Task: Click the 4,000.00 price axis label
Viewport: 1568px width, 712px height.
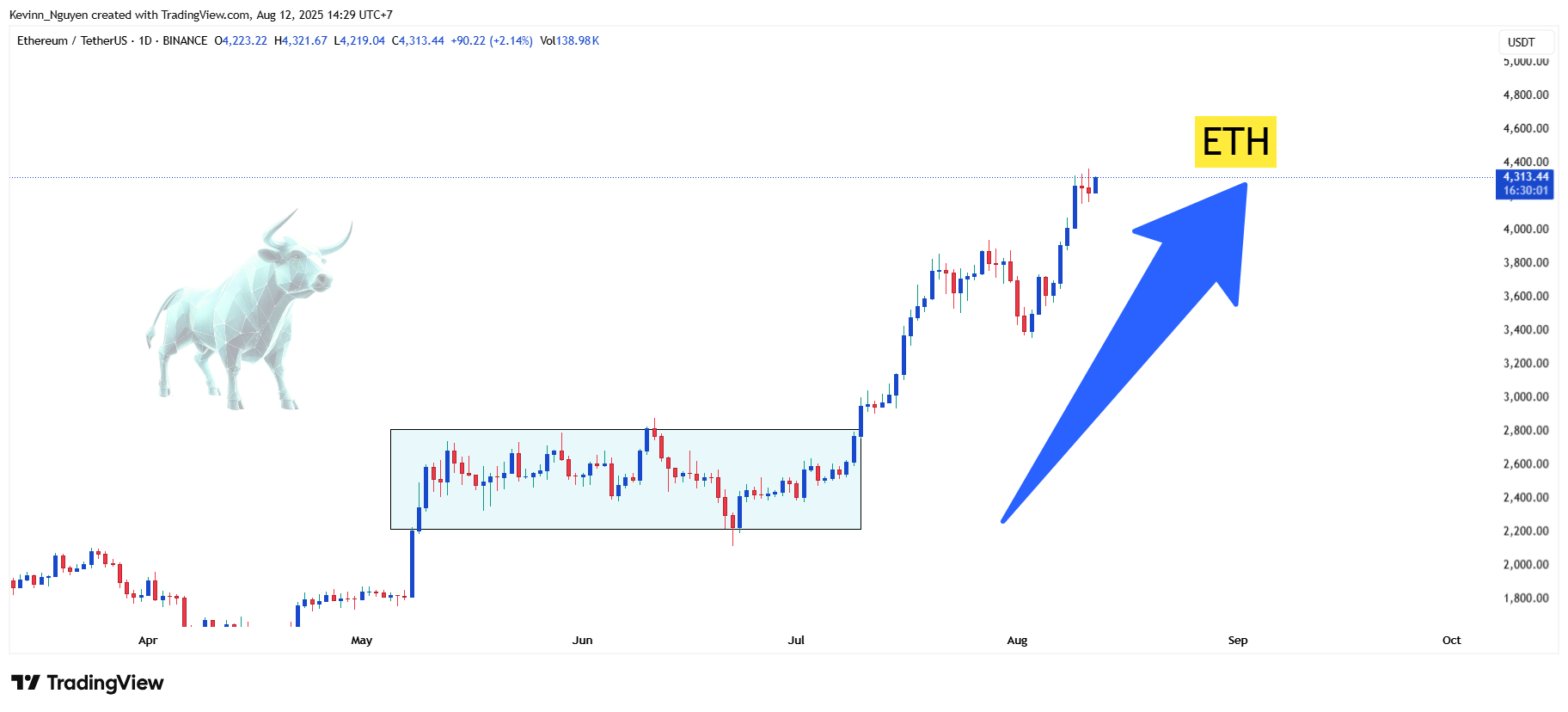Action: [x=1526, y=229]
